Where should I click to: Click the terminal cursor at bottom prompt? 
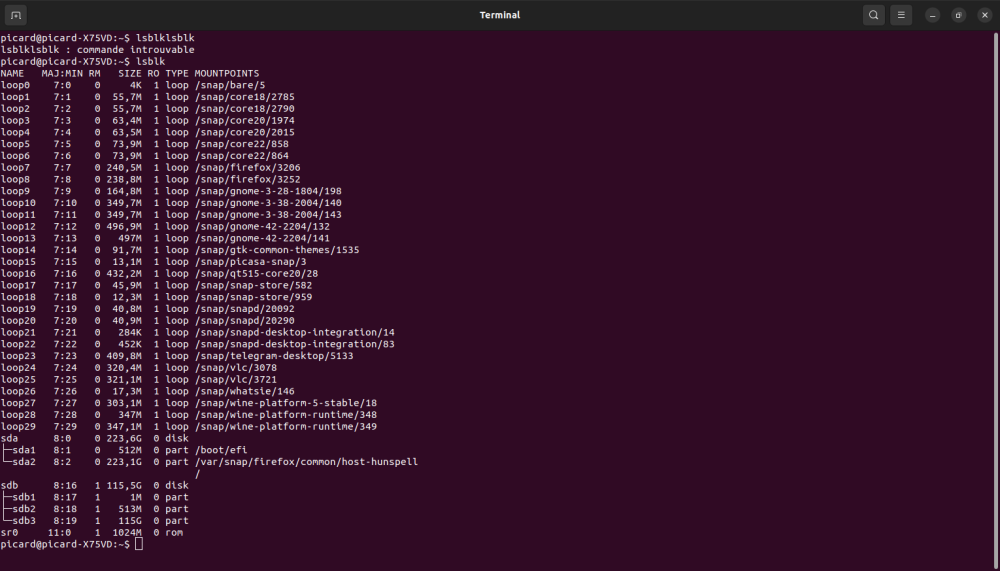click(x=139, y=544)
